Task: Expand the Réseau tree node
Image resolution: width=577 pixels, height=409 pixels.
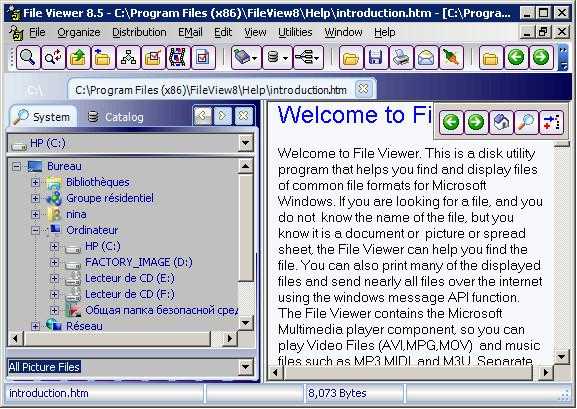Action: [x=35, y=326]
